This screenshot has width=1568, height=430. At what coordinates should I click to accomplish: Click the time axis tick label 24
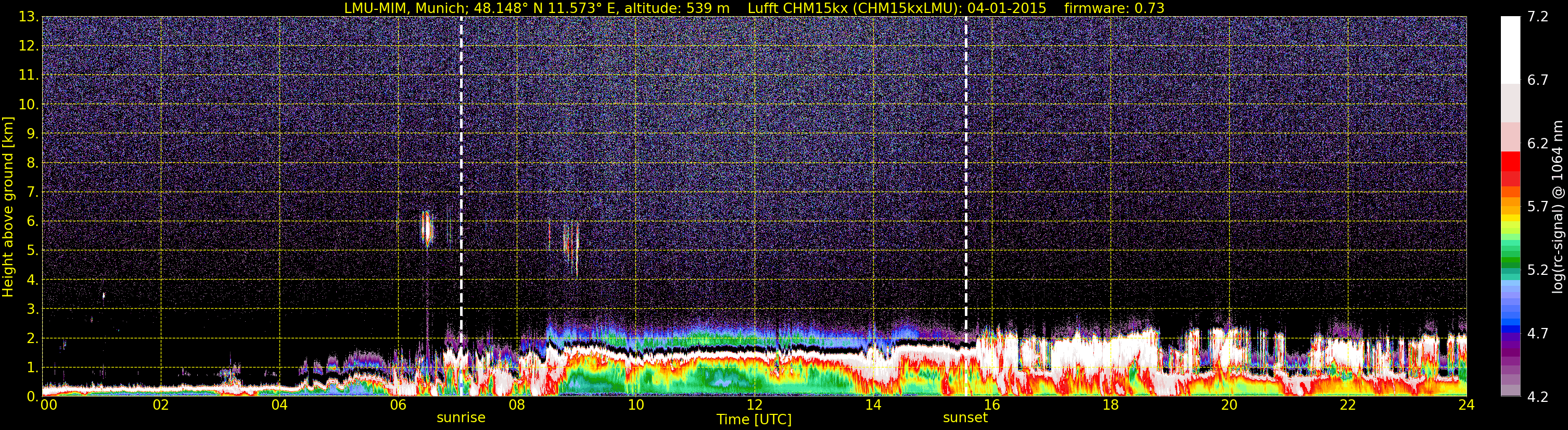1467,405
